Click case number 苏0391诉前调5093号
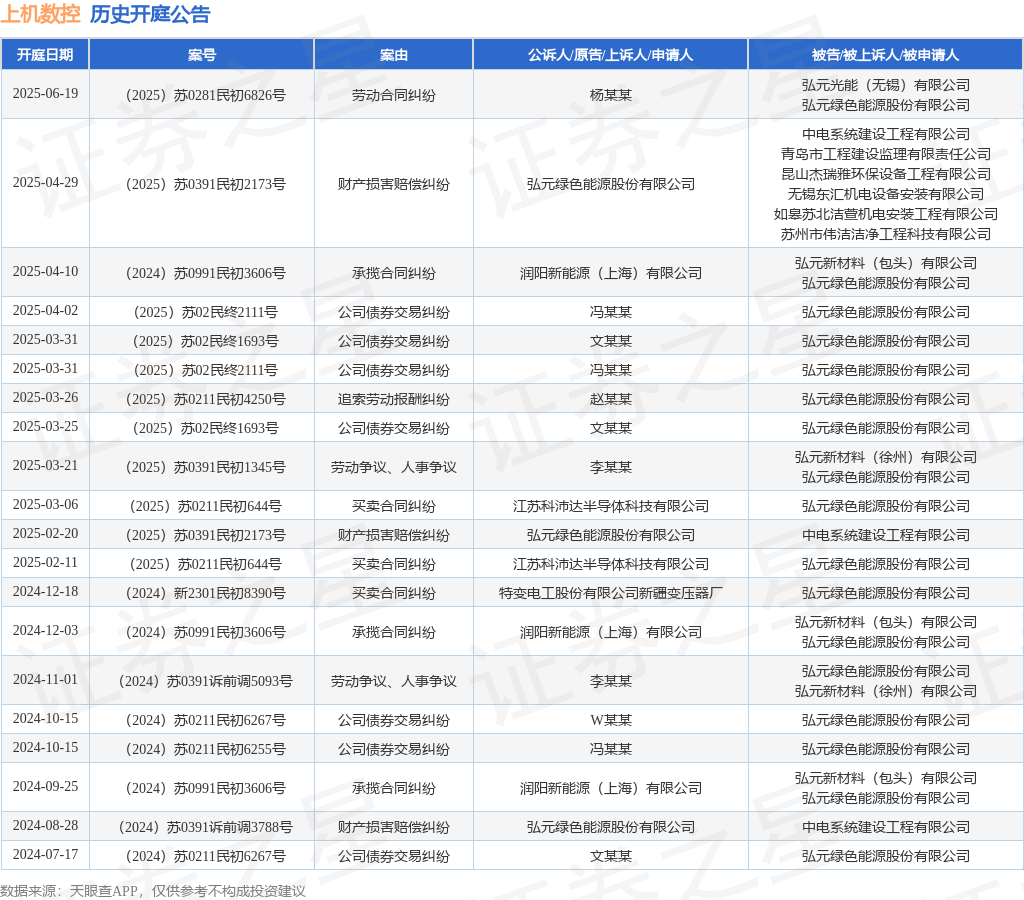The width and height of the screenshot is (1024, 900). point(206,681)
